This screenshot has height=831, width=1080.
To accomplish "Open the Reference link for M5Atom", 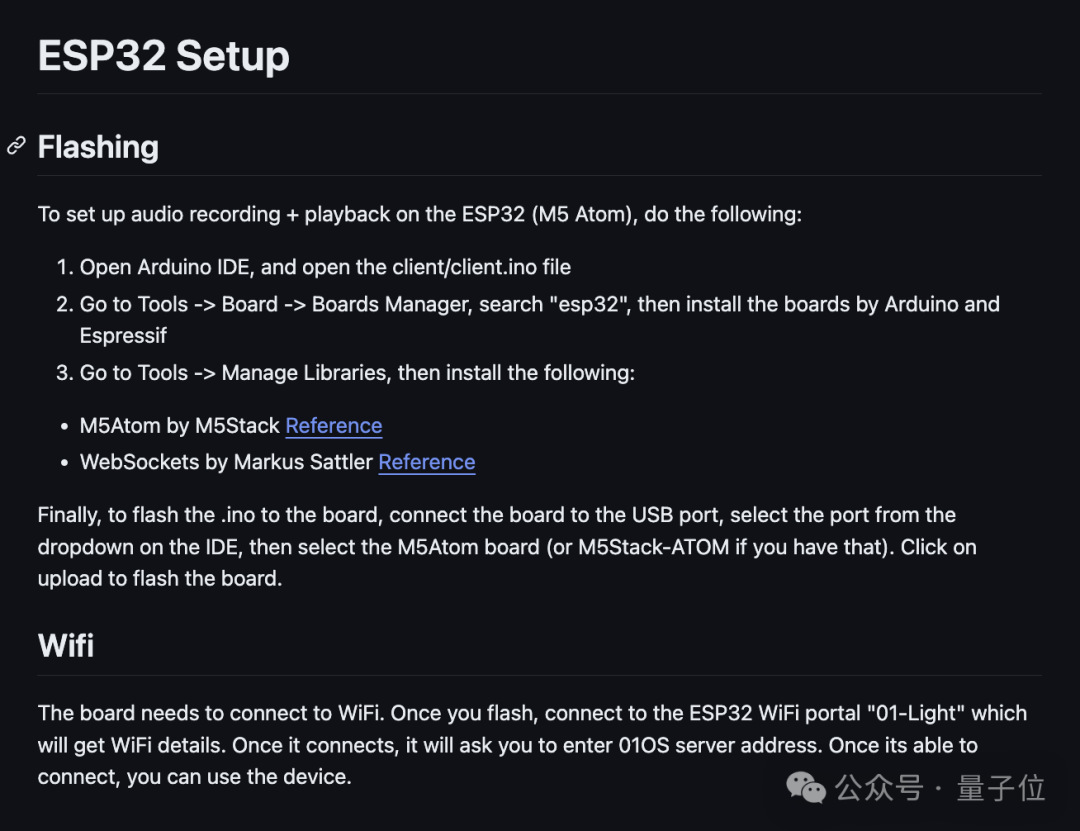I will click(333, 425).
